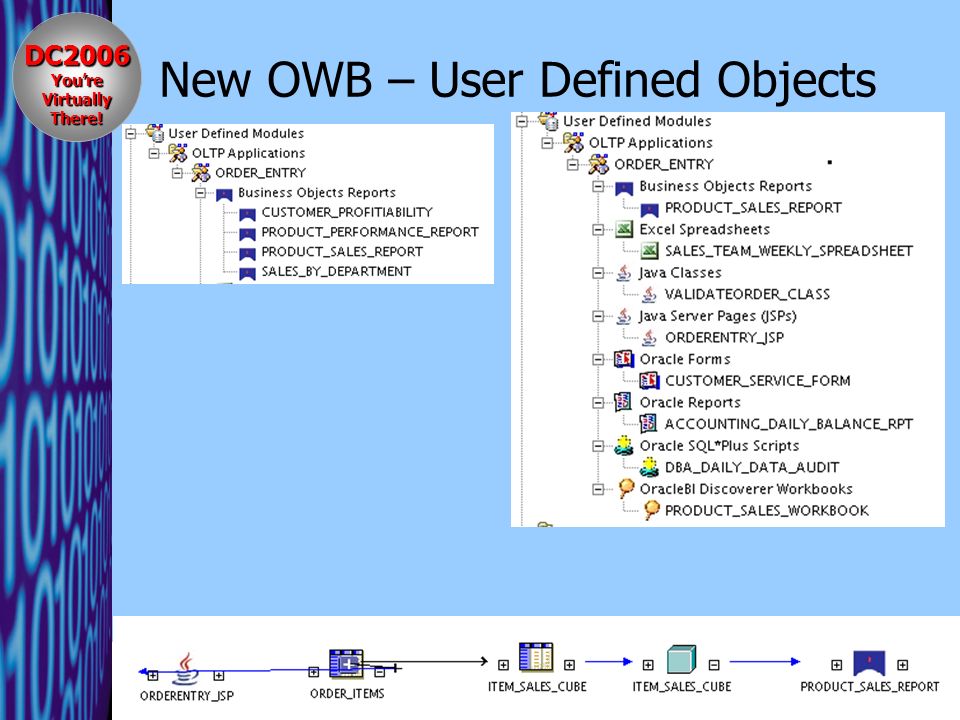Click the ORDERENTRY_JSP icon in tree
The image size is (960, 720).
coord(650,337)
